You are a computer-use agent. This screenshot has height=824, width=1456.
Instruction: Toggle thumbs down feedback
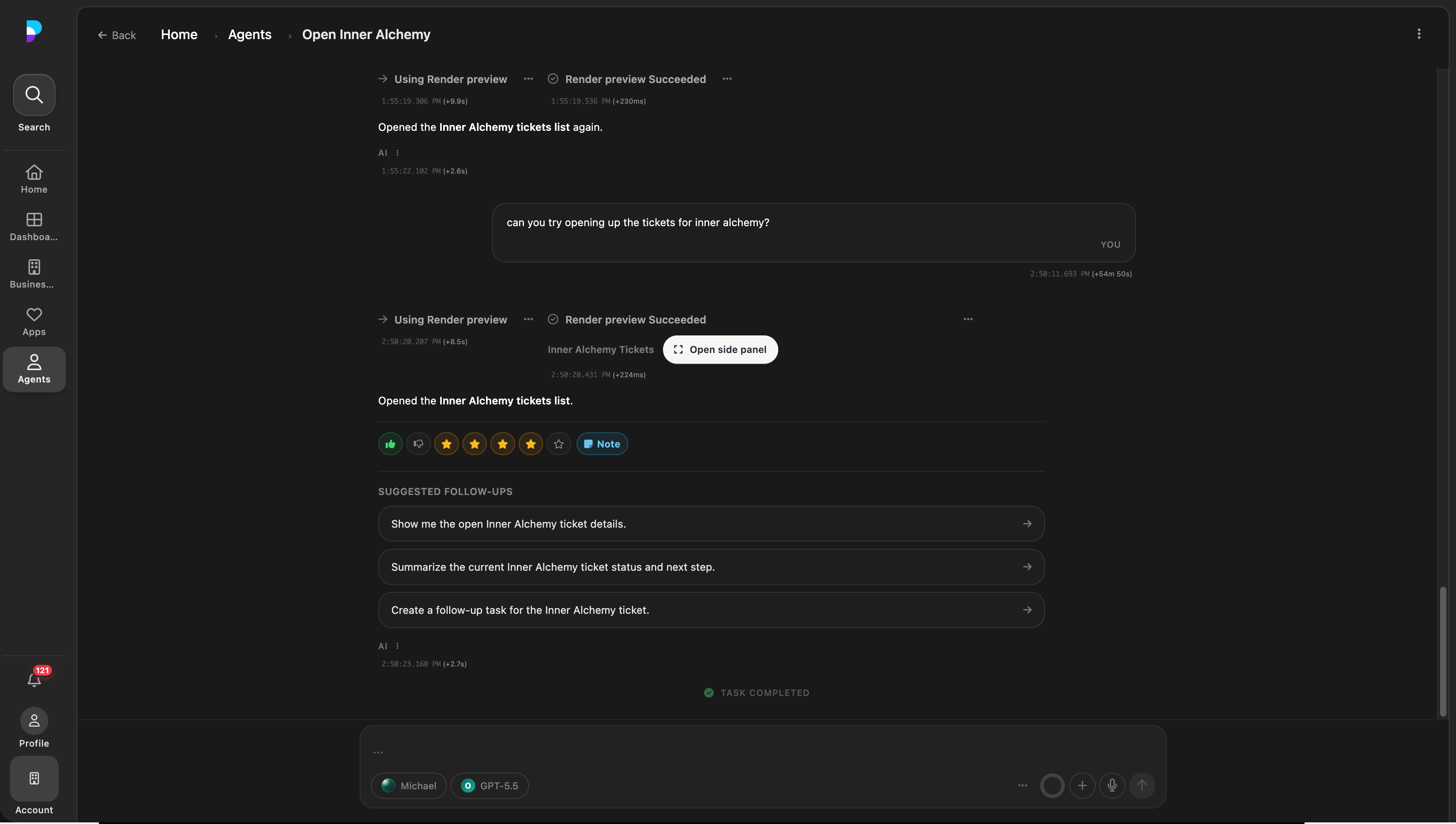419,444
